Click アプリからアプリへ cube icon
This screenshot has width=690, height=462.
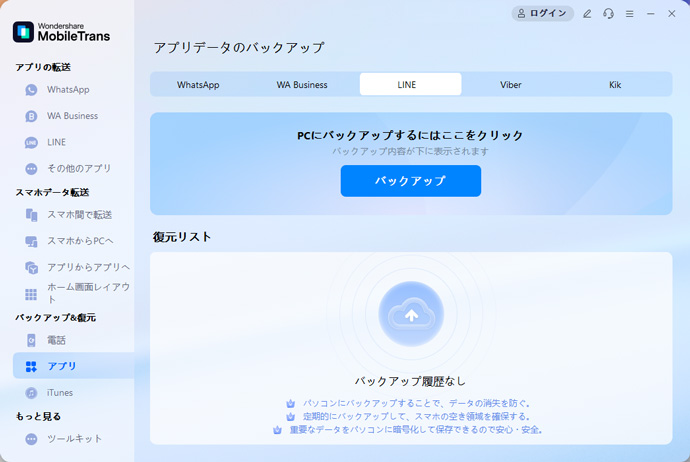click(31, 267)
